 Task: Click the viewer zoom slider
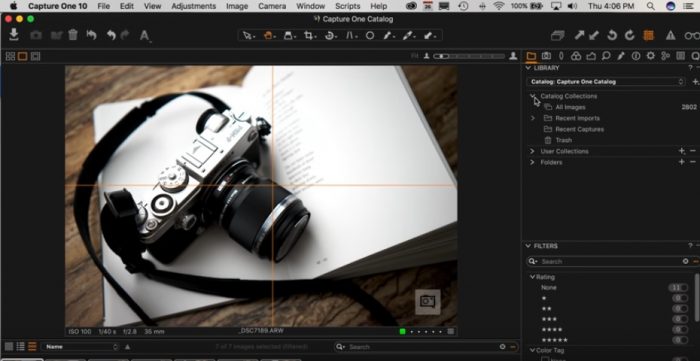469,56
